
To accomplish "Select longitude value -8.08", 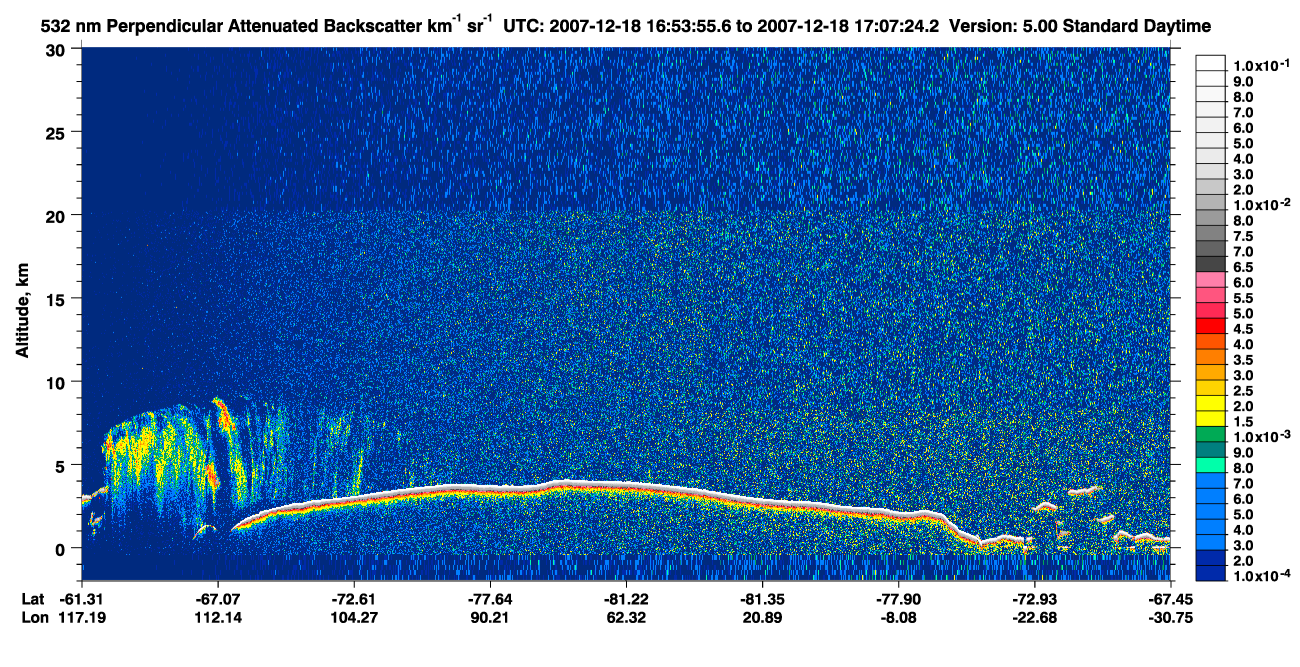I will tap(898, 617).
